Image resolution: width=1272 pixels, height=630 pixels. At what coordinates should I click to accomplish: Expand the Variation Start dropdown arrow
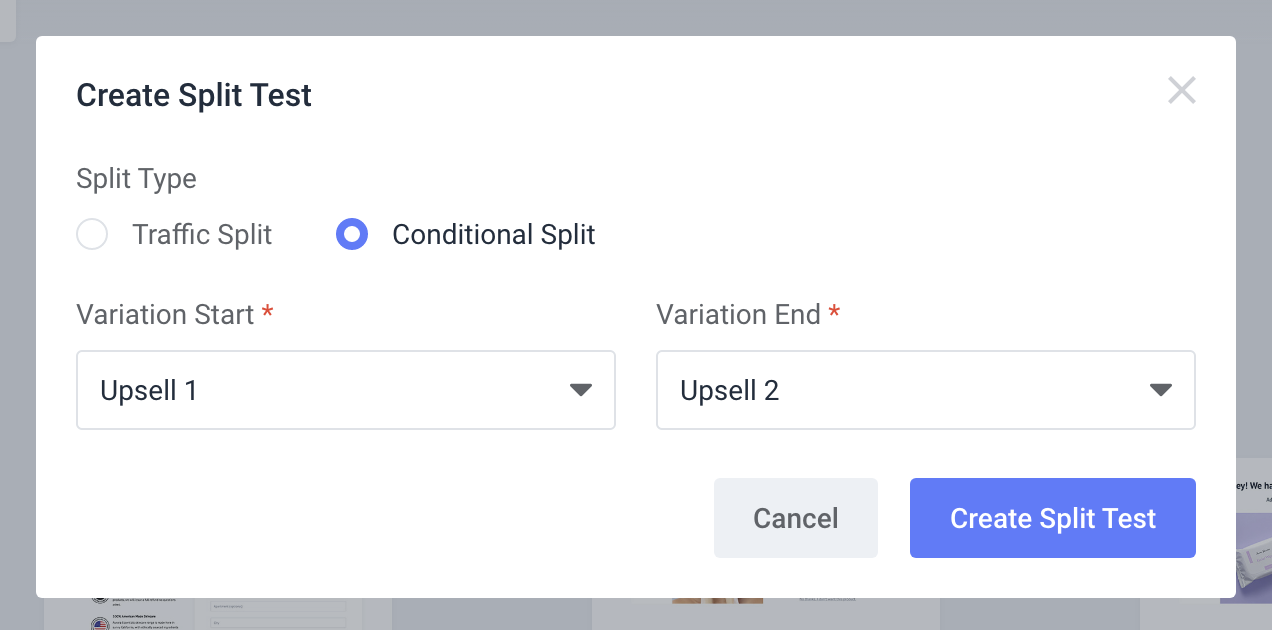(x=581, y=390)
